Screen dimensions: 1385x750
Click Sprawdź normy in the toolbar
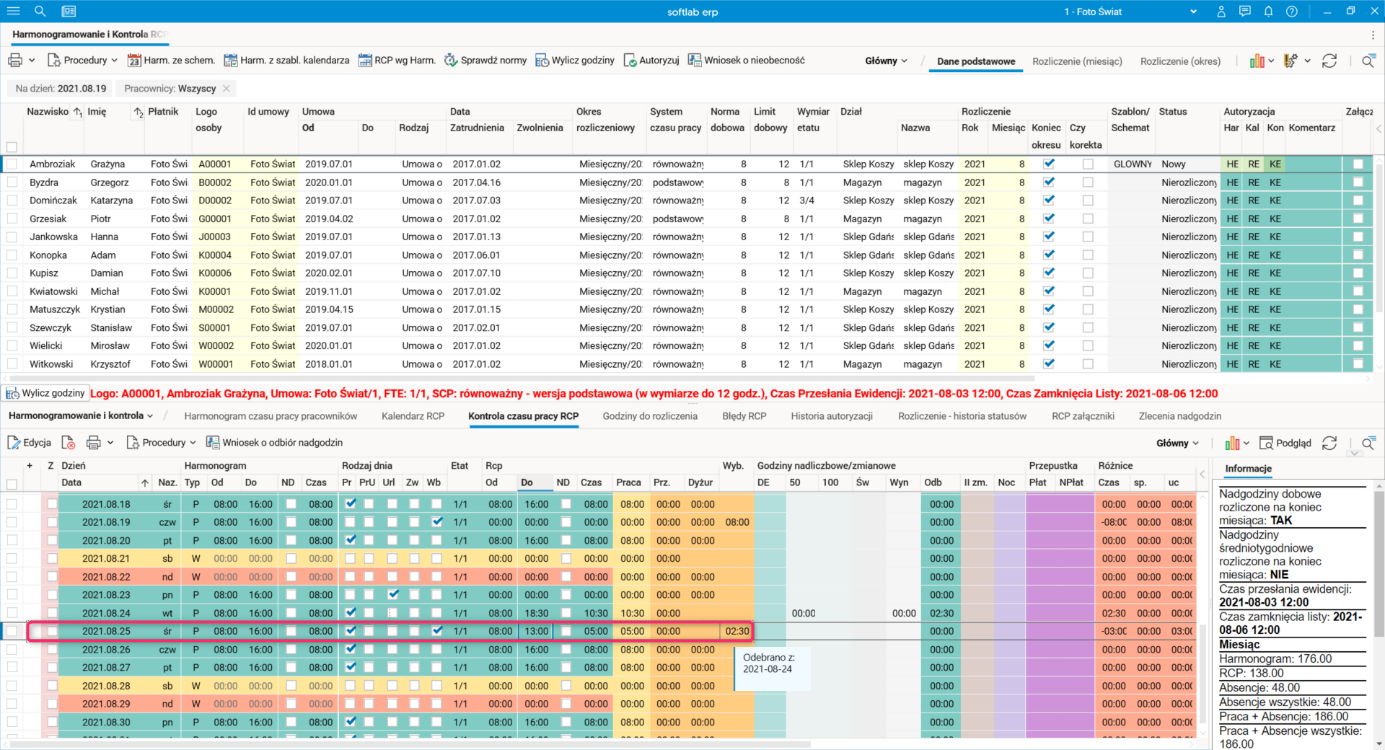click(485, 60)
